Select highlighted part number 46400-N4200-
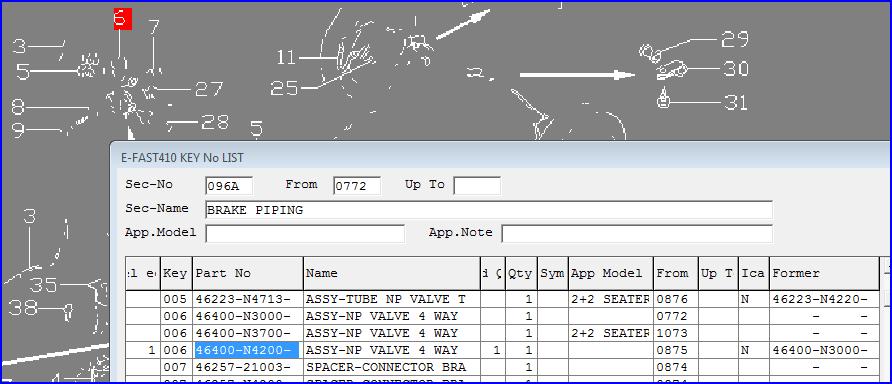The height and width of the screenshot is (384, 892). click(x=247, y=350)
